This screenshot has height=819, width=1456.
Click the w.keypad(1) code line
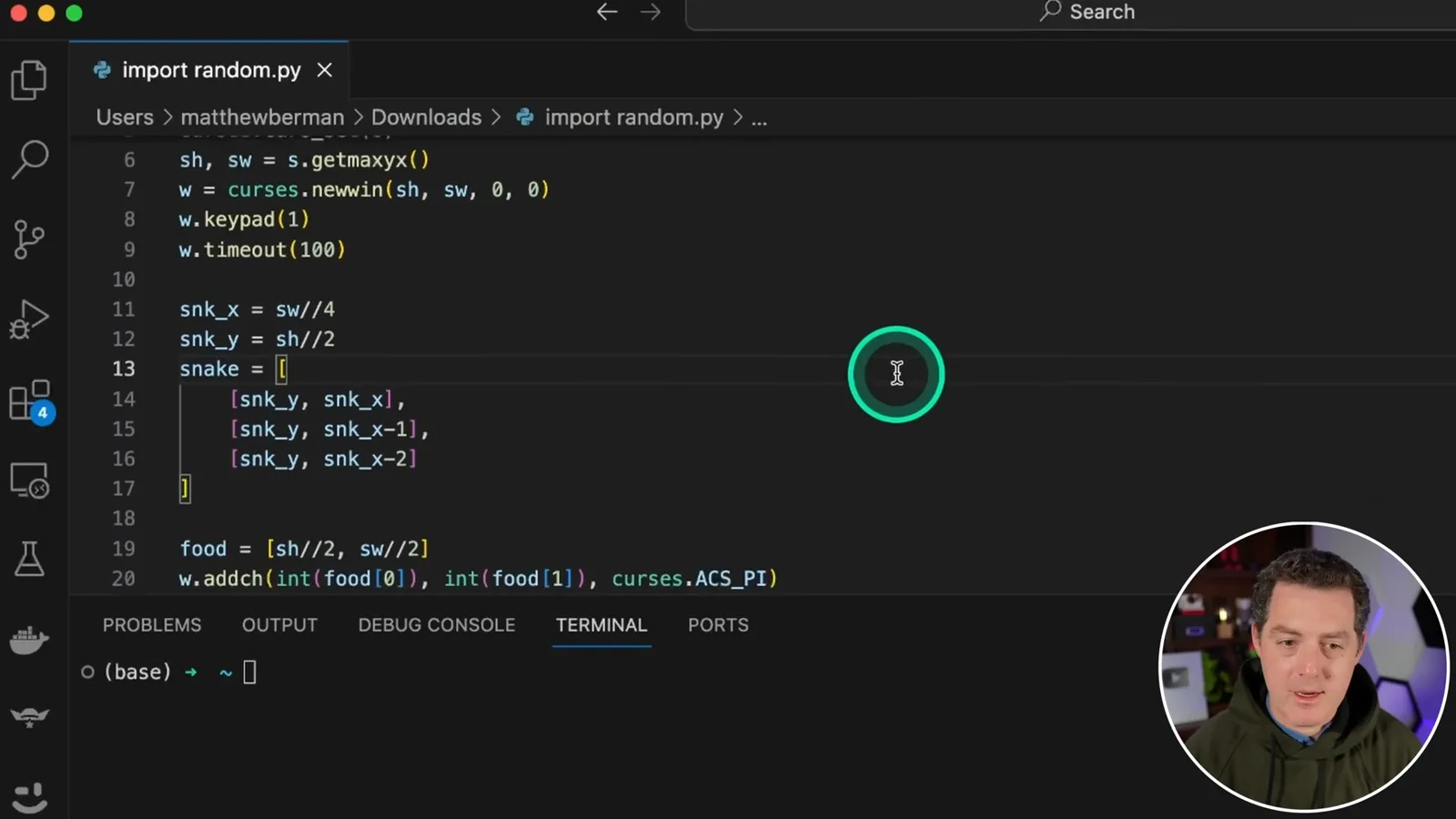click(244, 219)
